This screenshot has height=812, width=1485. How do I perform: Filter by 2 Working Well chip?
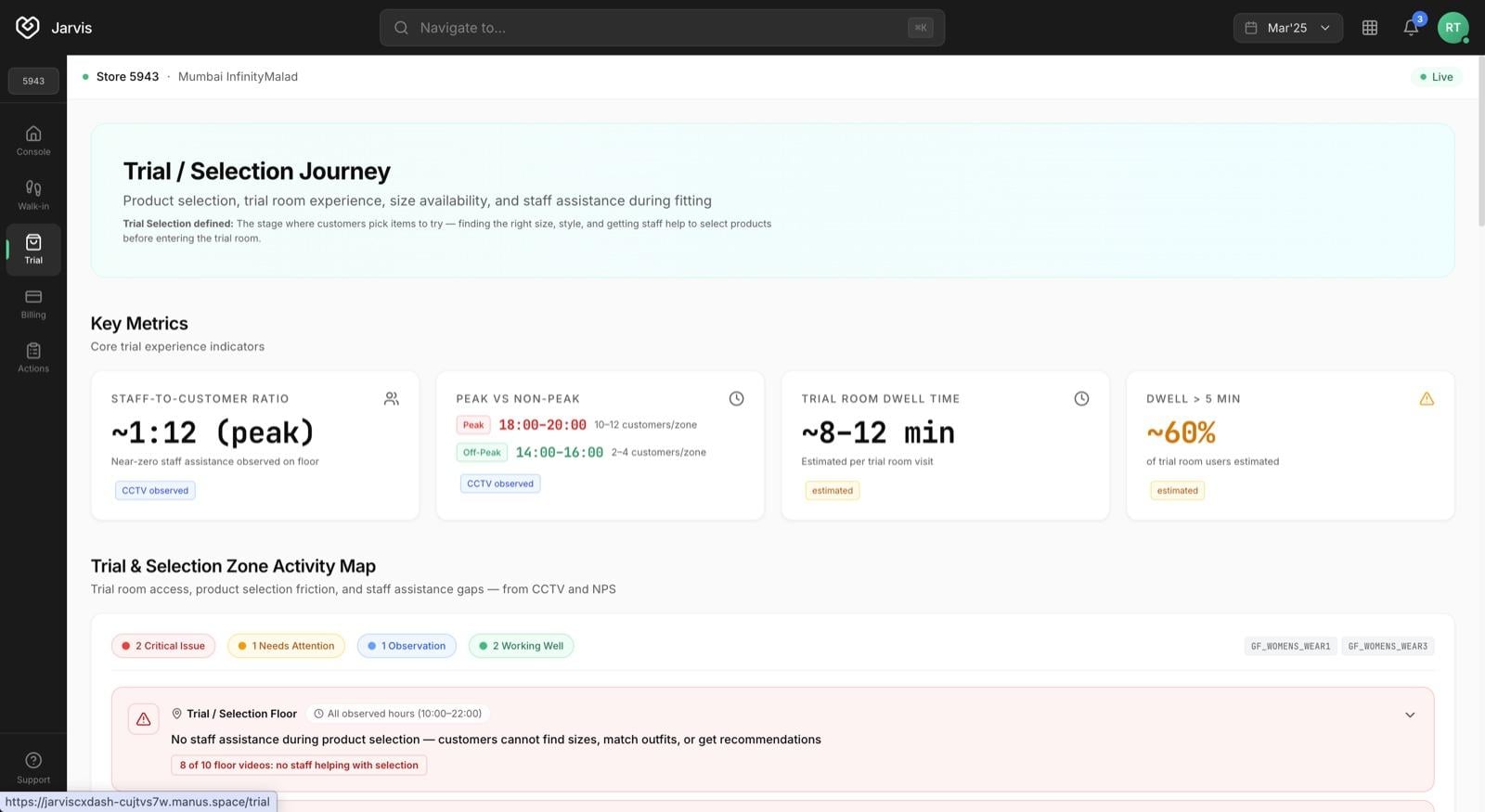click(x=521, y=646)
